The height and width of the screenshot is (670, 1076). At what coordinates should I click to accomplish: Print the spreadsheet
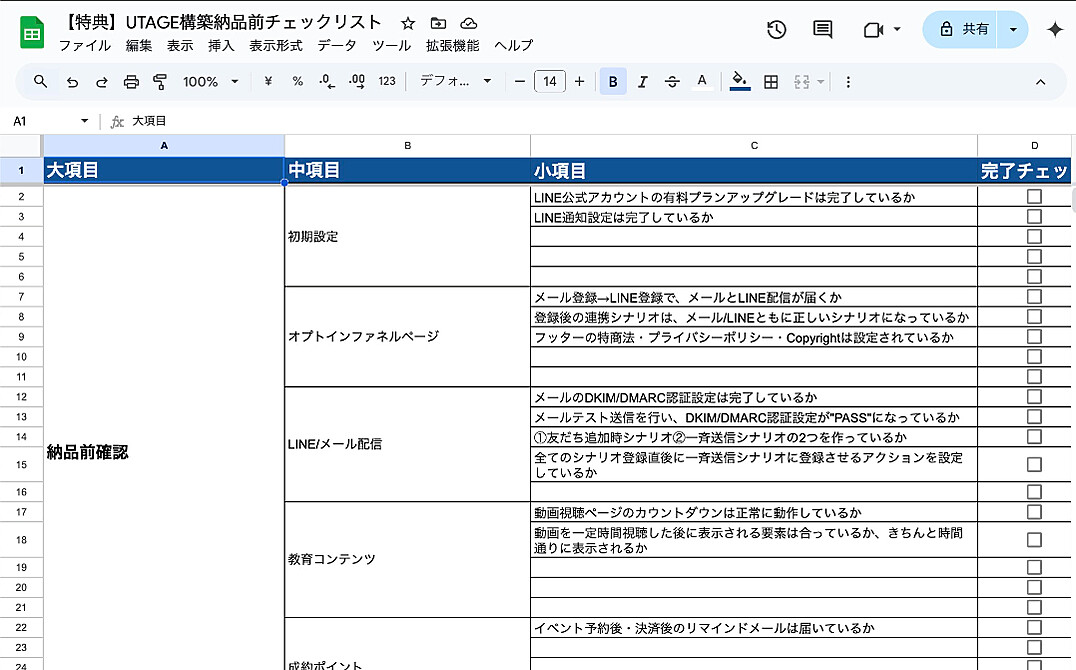coord(131,82)
